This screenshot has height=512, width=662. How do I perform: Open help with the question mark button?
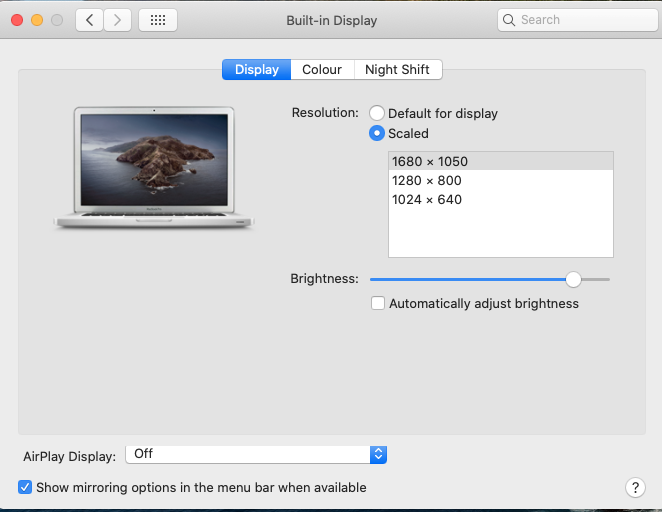click(635, 488)
